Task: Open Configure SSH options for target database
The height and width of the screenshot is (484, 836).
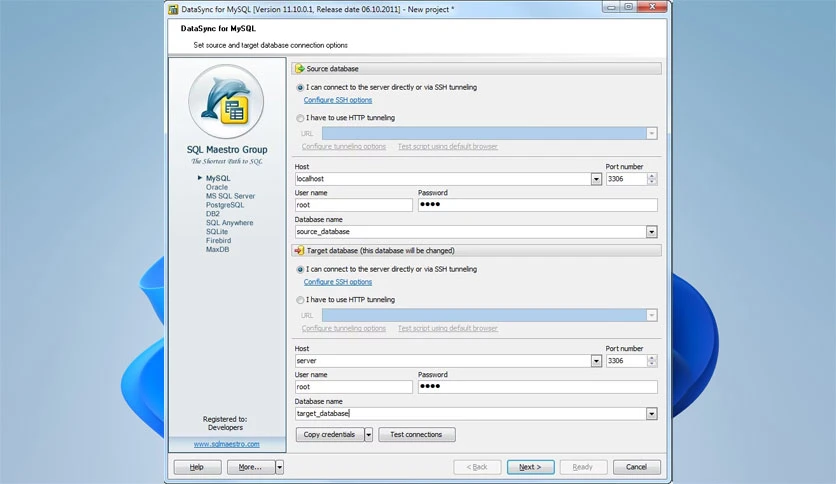Action: tap(338, 282)
